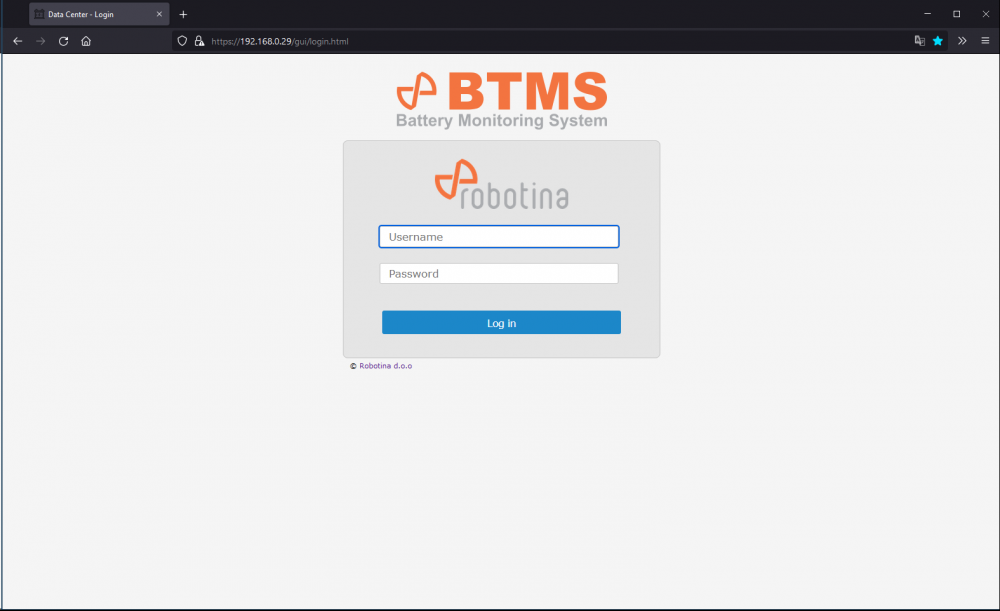Close the browser window
Image resolution: width=1000 pixels, height=611 pixels.
(x=985, y=14)
